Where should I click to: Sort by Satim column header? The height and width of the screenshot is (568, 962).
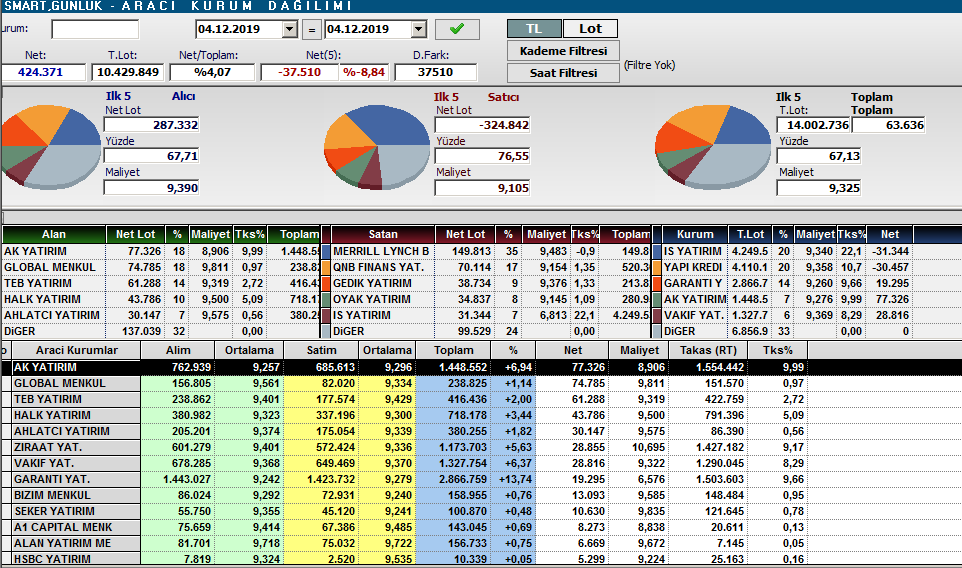[321, 350]
